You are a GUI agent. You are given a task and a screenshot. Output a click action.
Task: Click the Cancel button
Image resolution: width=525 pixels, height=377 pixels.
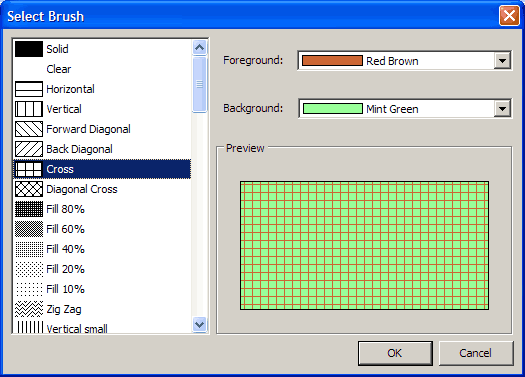click(x=476, y=353)
